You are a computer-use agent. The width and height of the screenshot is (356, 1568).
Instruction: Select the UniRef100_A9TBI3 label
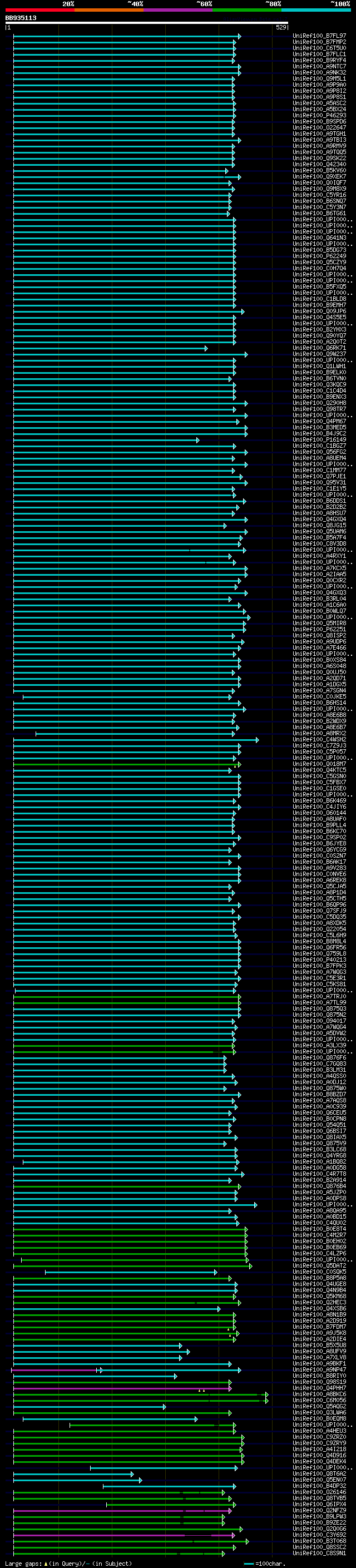coord(319,140)
